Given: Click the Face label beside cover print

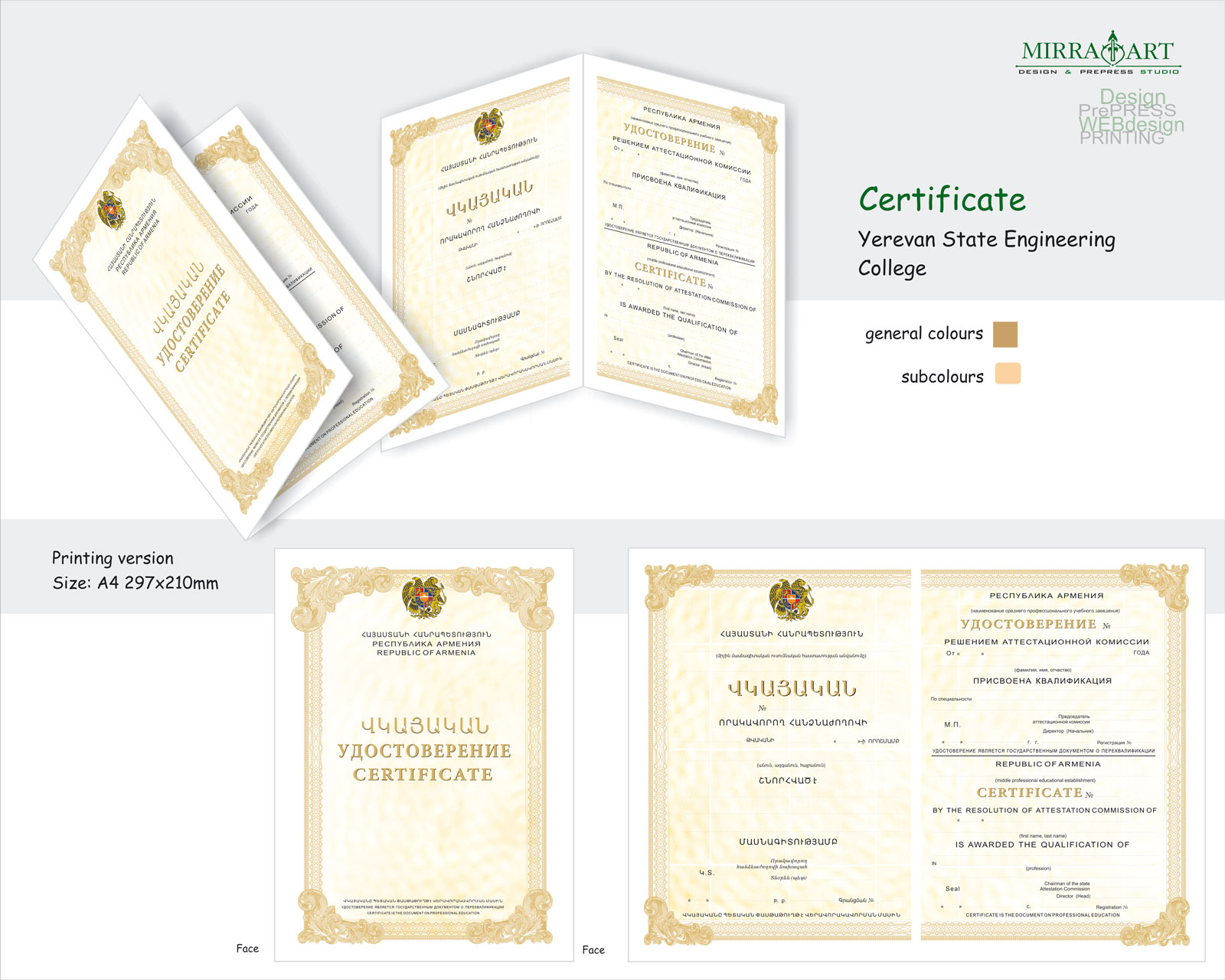Looking at the screenshot, I should [247, 949].
